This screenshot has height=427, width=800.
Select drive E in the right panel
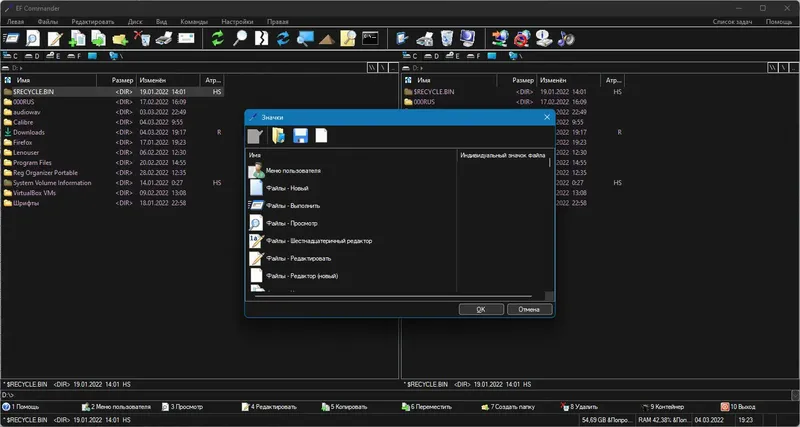(x=454, y=56)
